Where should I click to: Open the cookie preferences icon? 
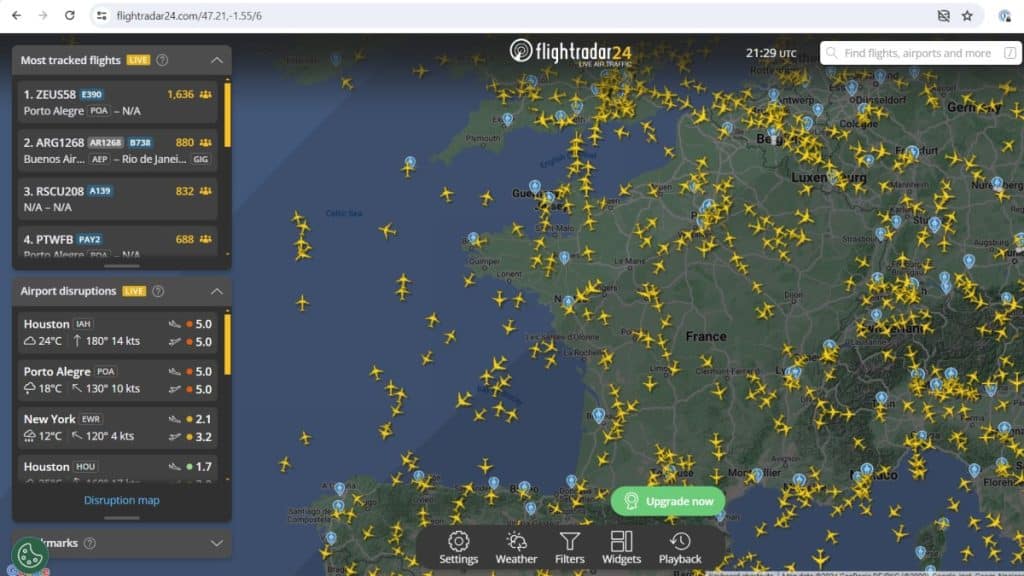pos(29,556)
